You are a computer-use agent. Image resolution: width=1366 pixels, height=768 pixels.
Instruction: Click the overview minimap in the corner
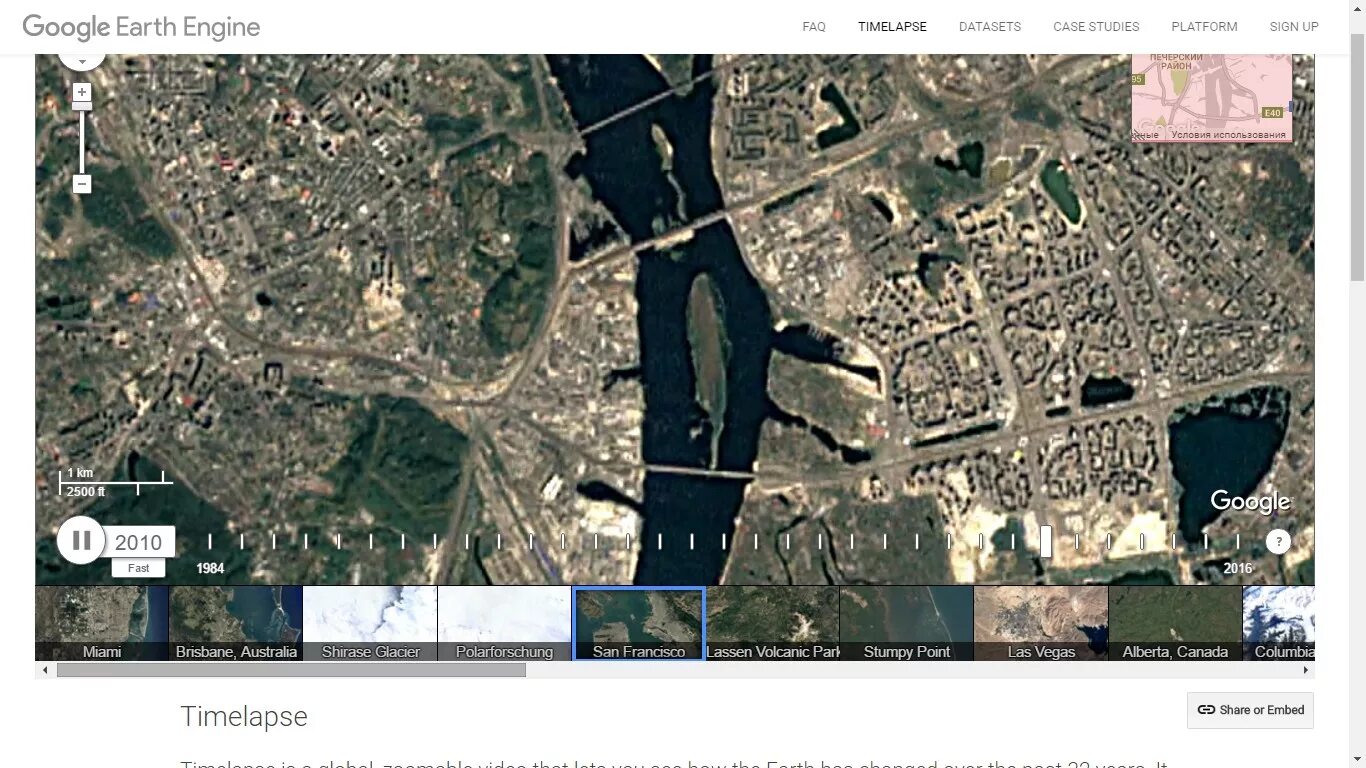tap(1212, 97)
